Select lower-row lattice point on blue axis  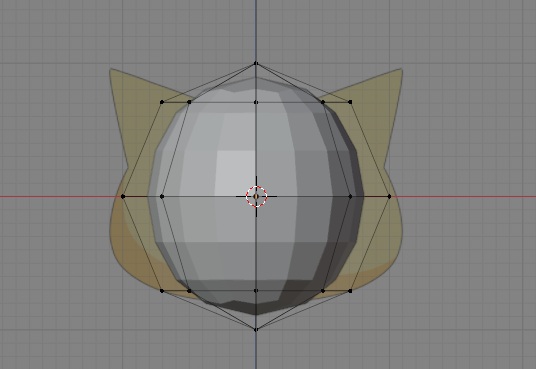[256, 291]
